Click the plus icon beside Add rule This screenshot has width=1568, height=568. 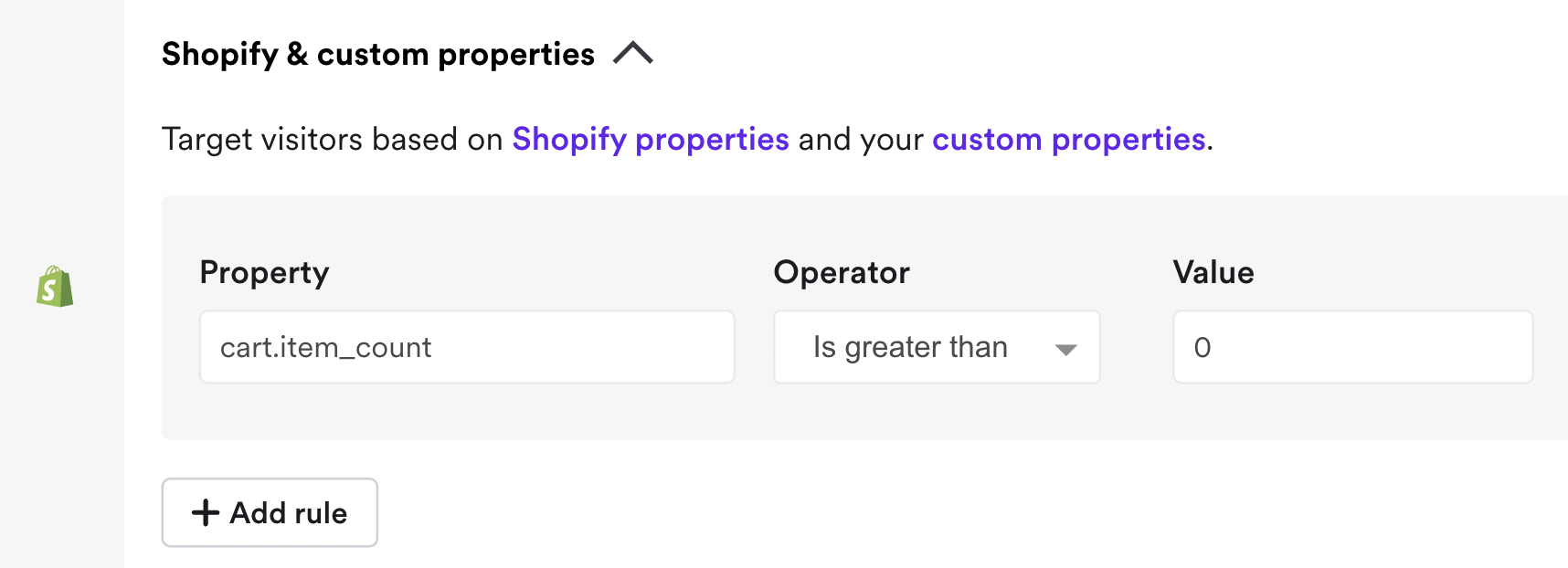point(206,512)
